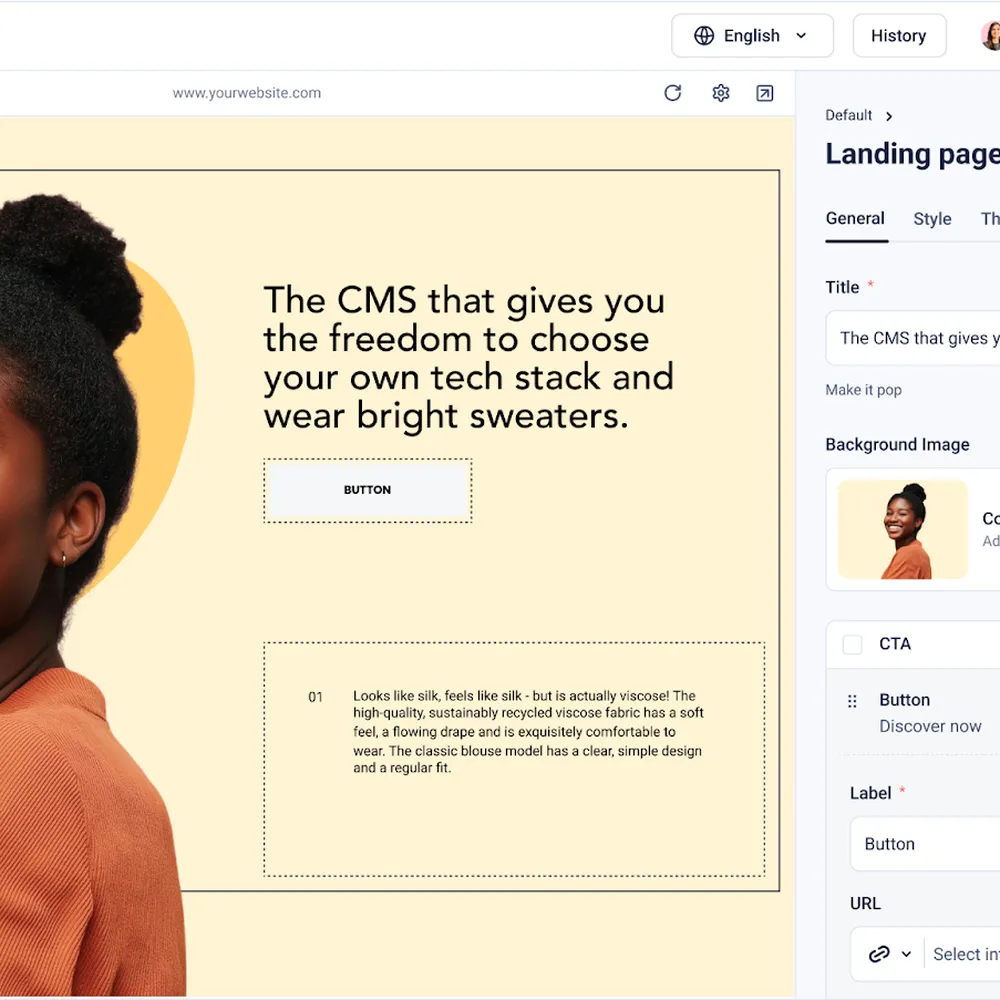Grab the drag handle beside Button item
This screenshot has width=1000, height=1000.
click(x=852, y=702)
